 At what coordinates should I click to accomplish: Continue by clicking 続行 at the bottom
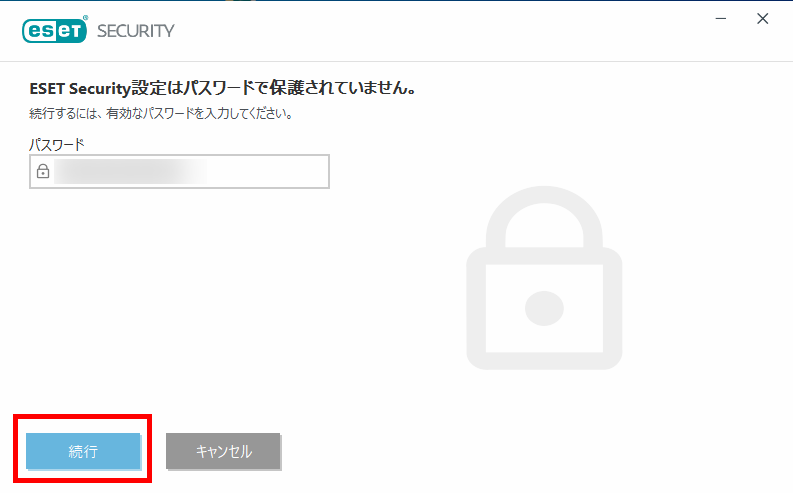pos(83,451)
